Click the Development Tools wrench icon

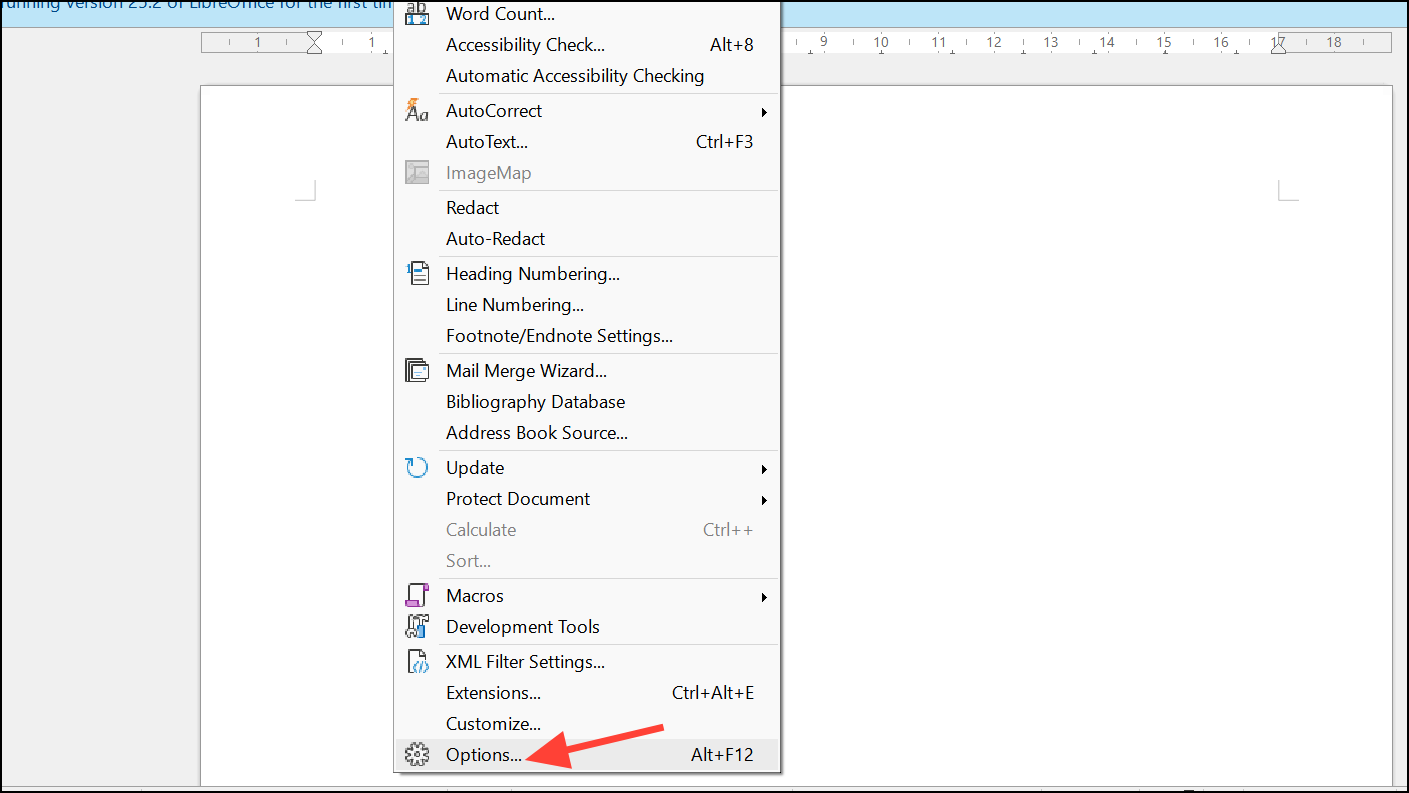click(x=417, y=626)
